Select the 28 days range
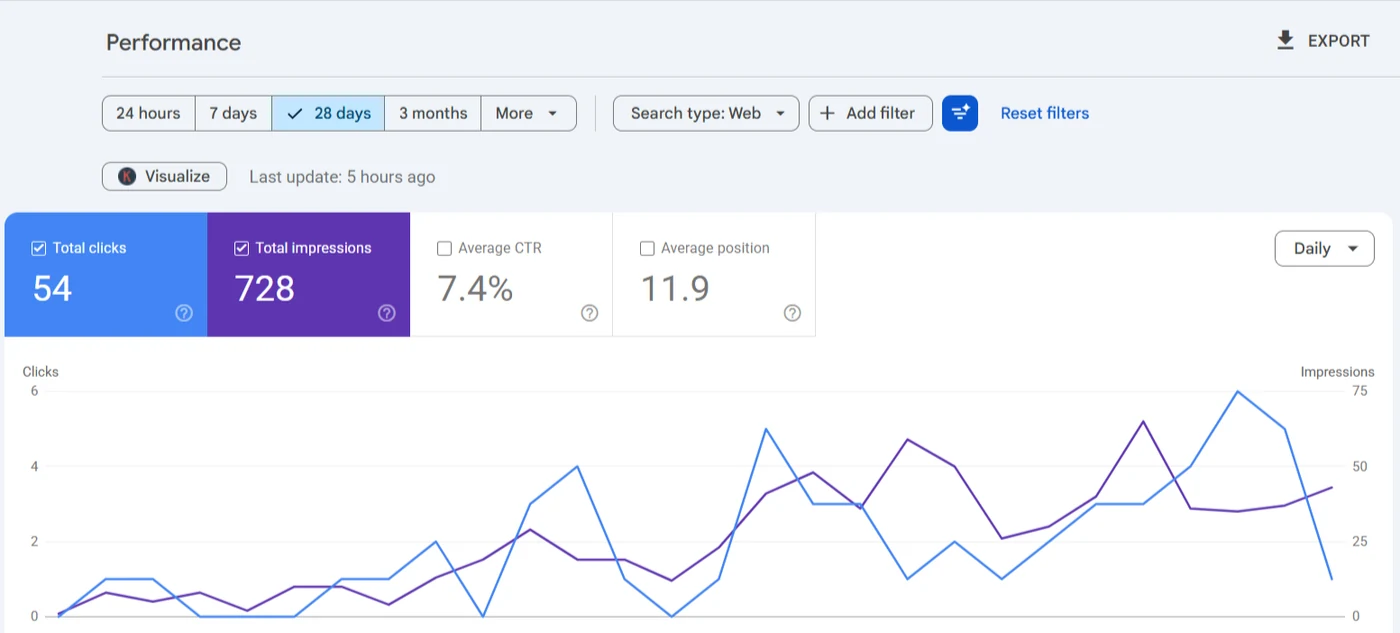 pos(328,113)
